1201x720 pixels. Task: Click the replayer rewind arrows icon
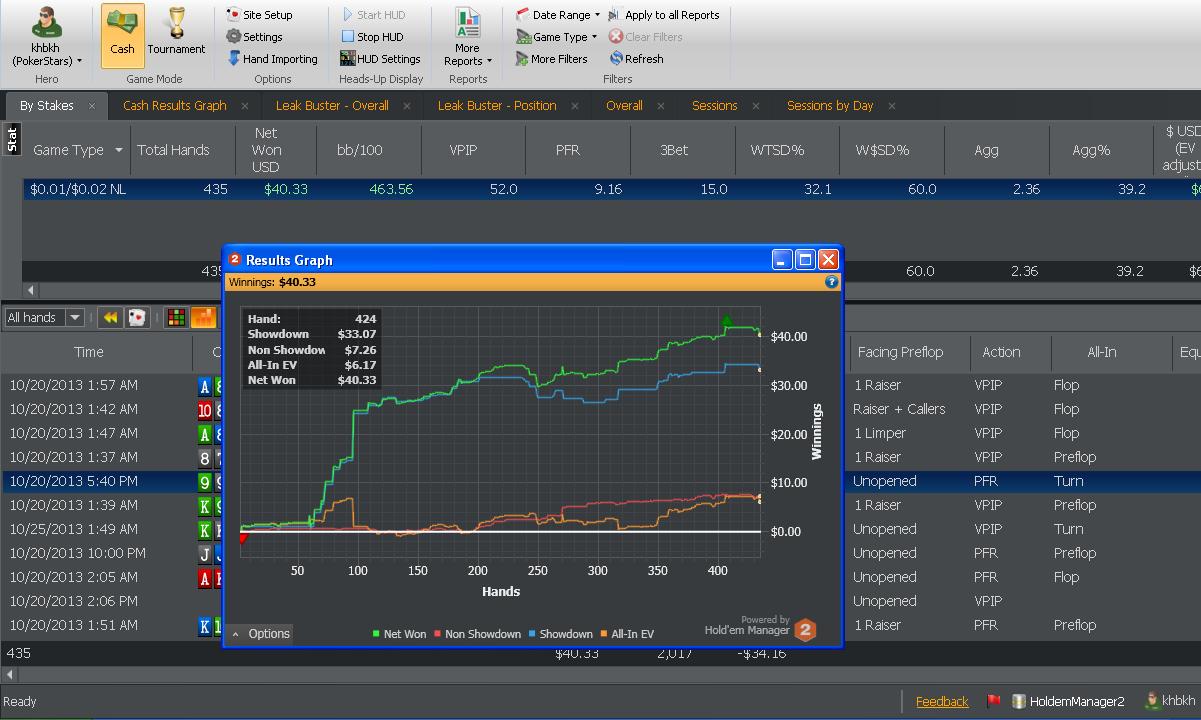coord(110,318)
